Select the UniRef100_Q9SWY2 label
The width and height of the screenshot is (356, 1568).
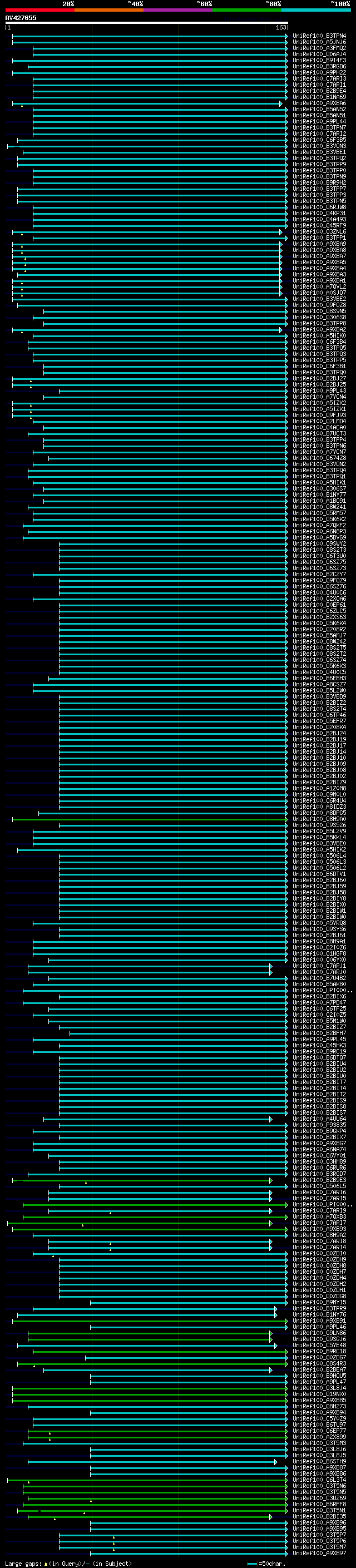coord(319,543)
